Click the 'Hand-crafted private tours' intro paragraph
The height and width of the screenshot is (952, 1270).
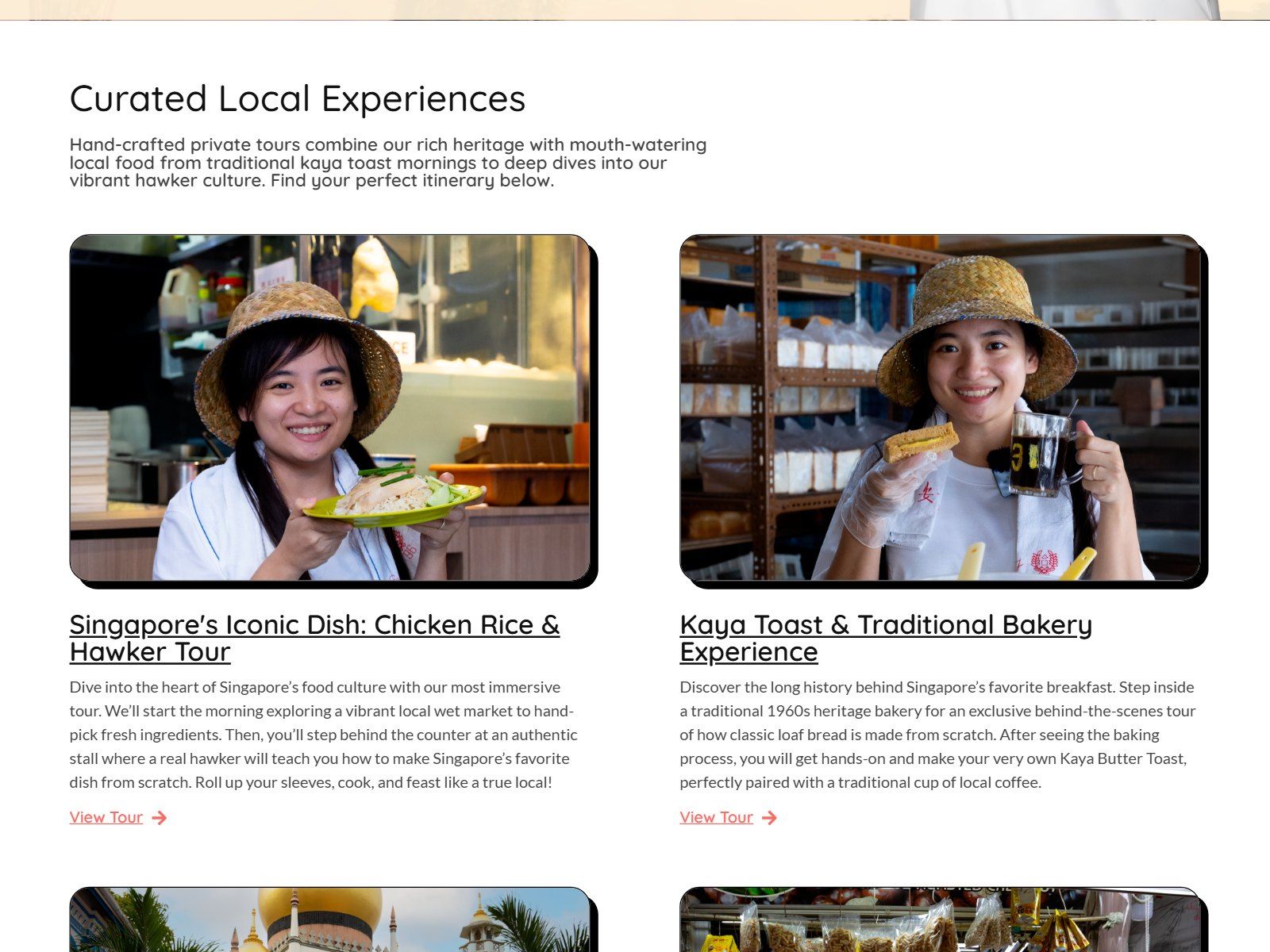click(x=388, y=163)
